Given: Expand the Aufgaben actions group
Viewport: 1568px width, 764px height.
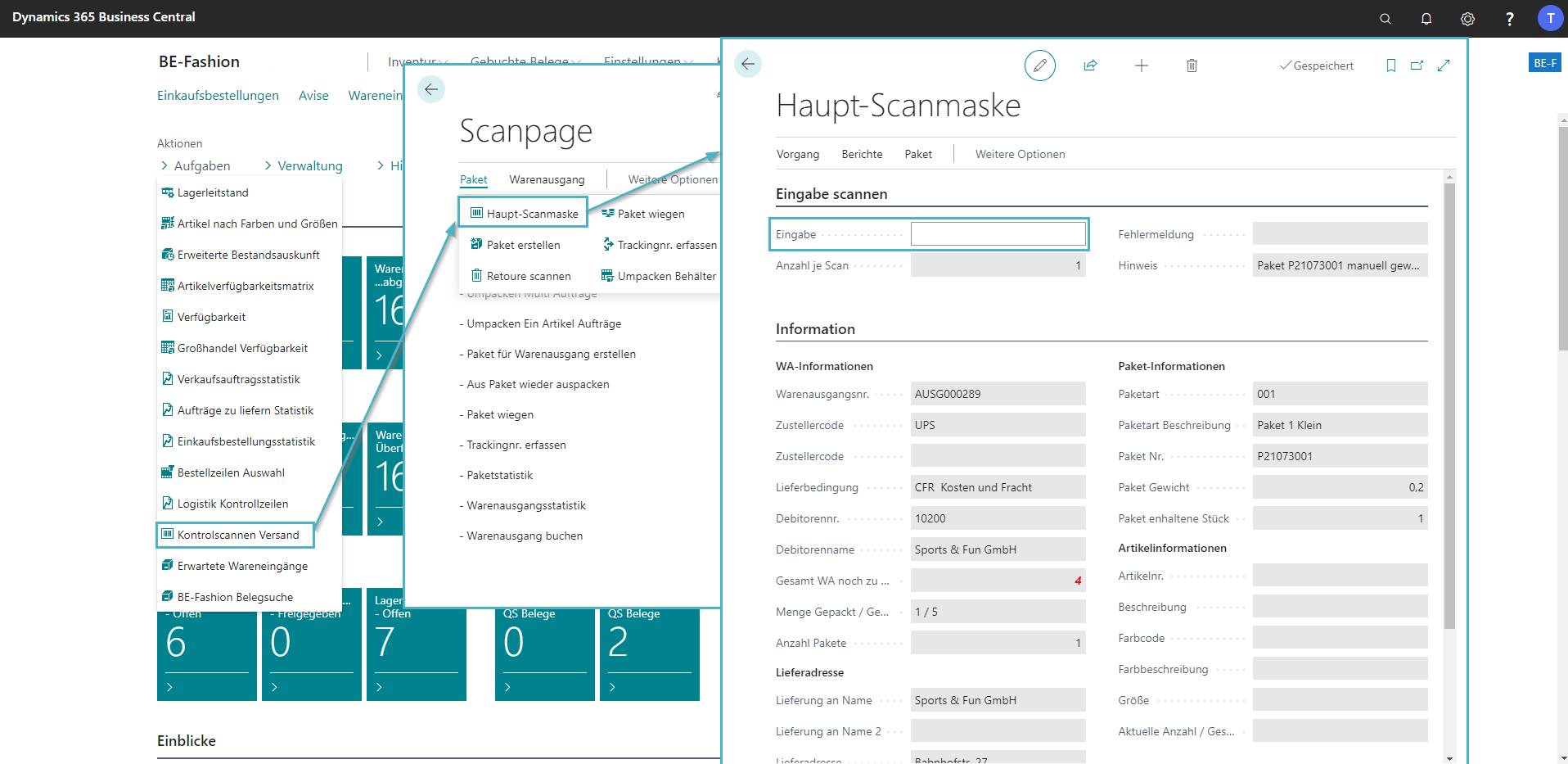Looking at the screenshot, I should (195, 165).
